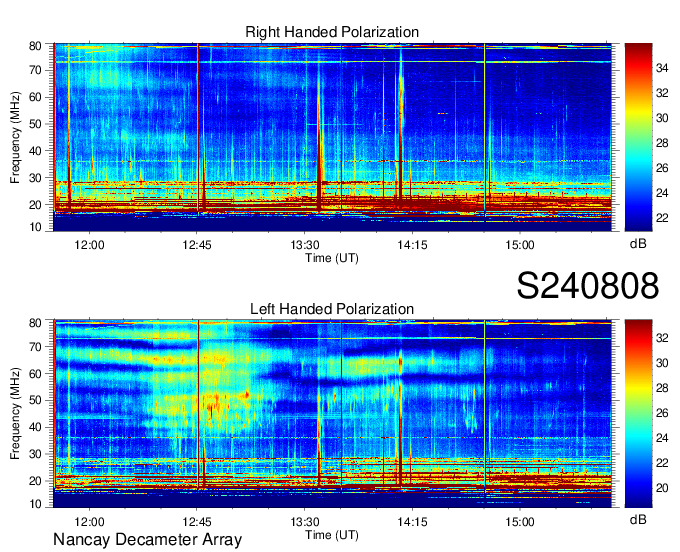Screen dimensions: 680x552
Task: Click the 28 value on top color scale
Action: pyautogui.click(x=662, y=143)
